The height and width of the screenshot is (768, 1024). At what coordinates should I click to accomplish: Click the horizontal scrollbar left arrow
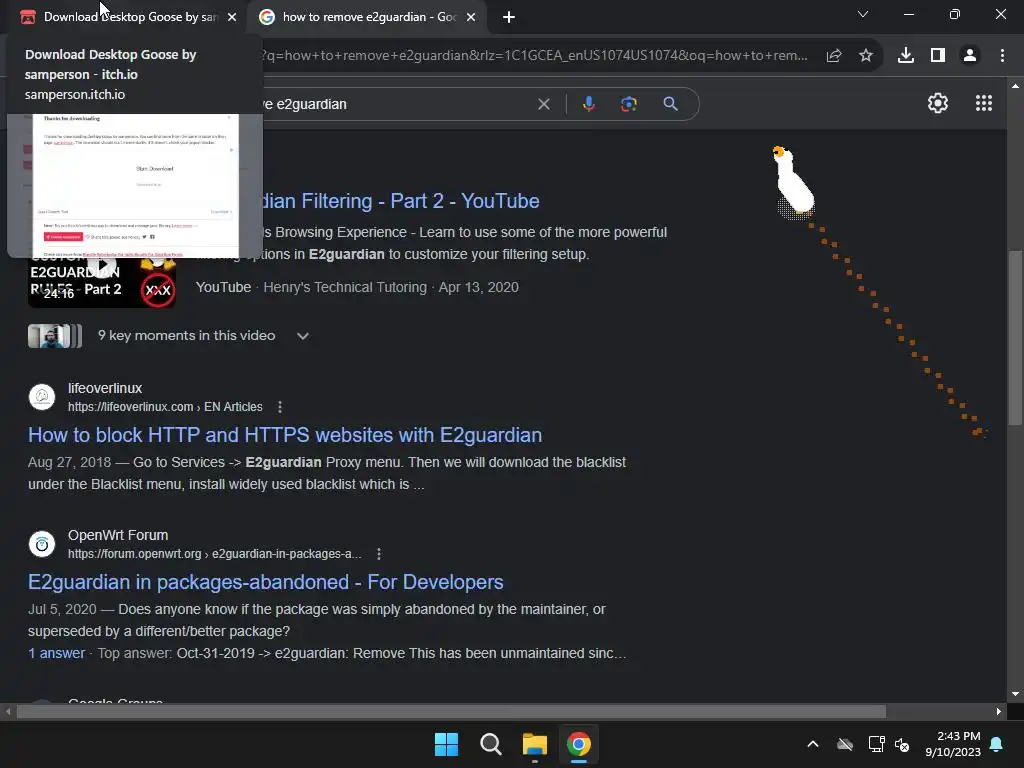8,711
